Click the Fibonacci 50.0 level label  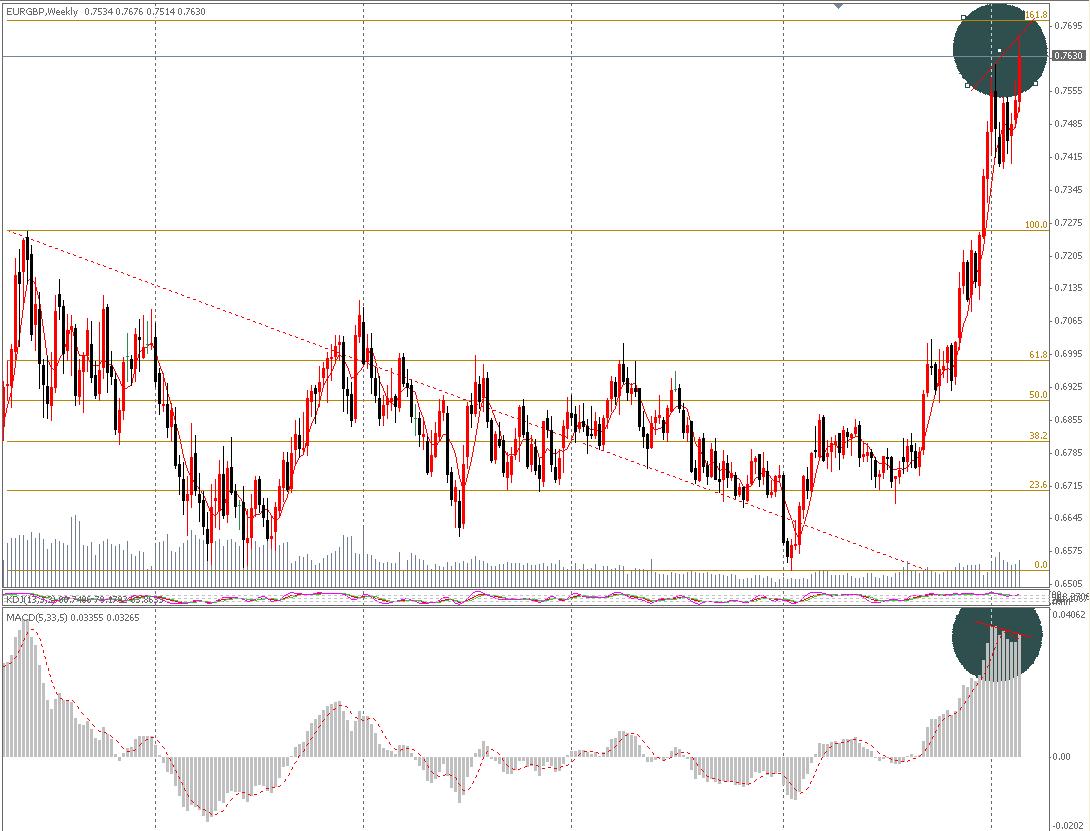(1038, 395)
